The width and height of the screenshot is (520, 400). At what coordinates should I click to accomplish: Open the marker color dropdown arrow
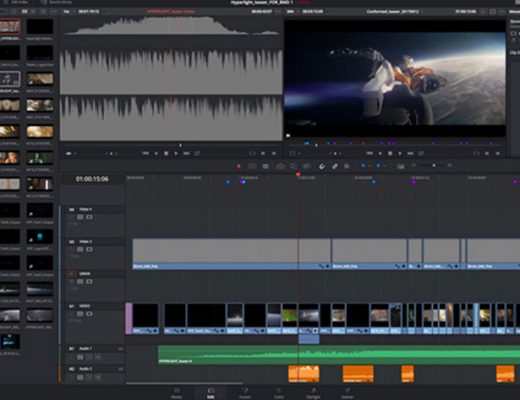[x=385, y=165]
